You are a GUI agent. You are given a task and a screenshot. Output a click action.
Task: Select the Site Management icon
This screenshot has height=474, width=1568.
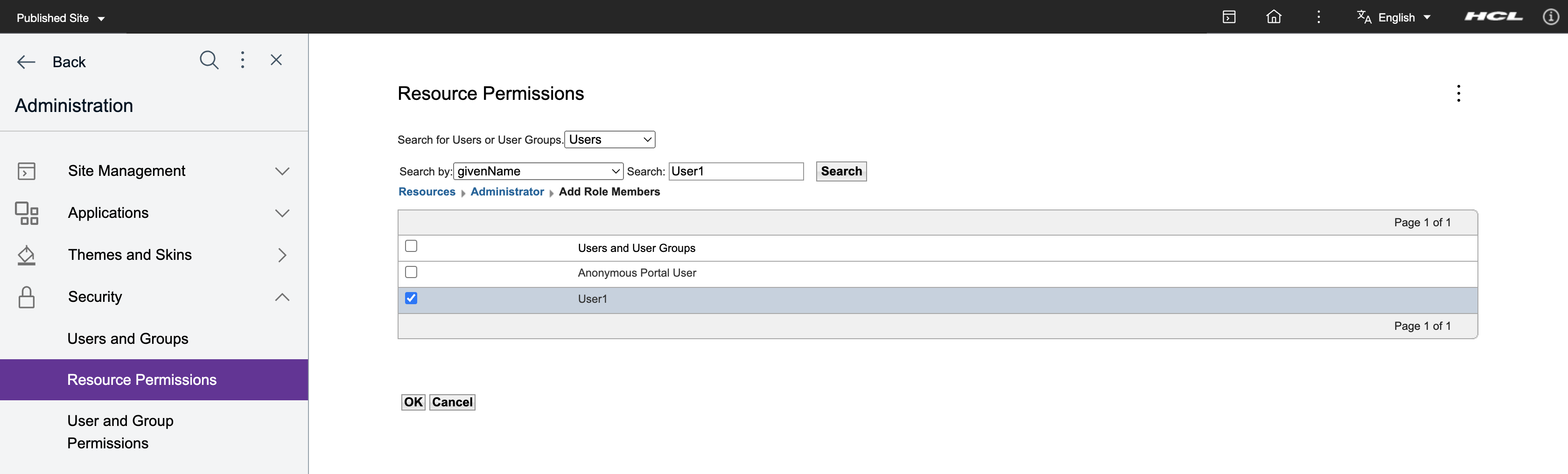coord(26,171)
